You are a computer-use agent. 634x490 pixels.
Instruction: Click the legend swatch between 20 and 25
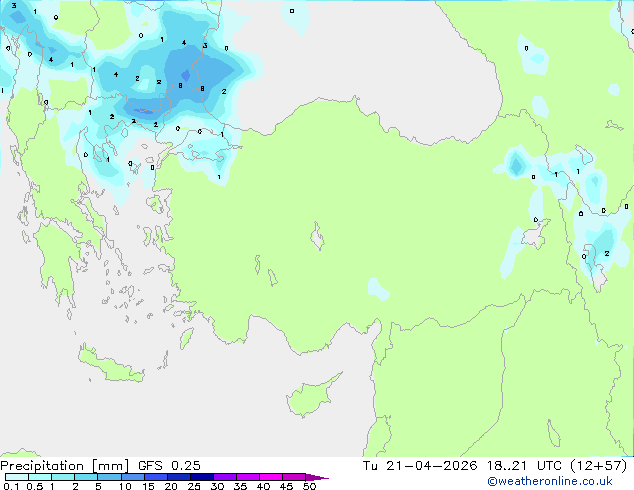179,477
